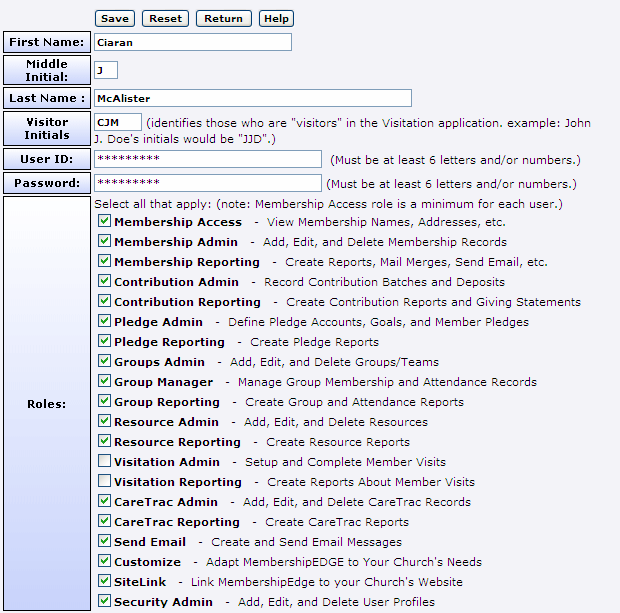Focus the Password input field

208,183
